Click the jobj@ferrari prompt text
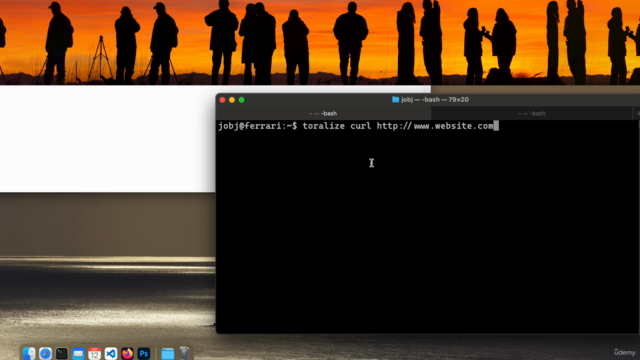640x360 pixels. 258,126
